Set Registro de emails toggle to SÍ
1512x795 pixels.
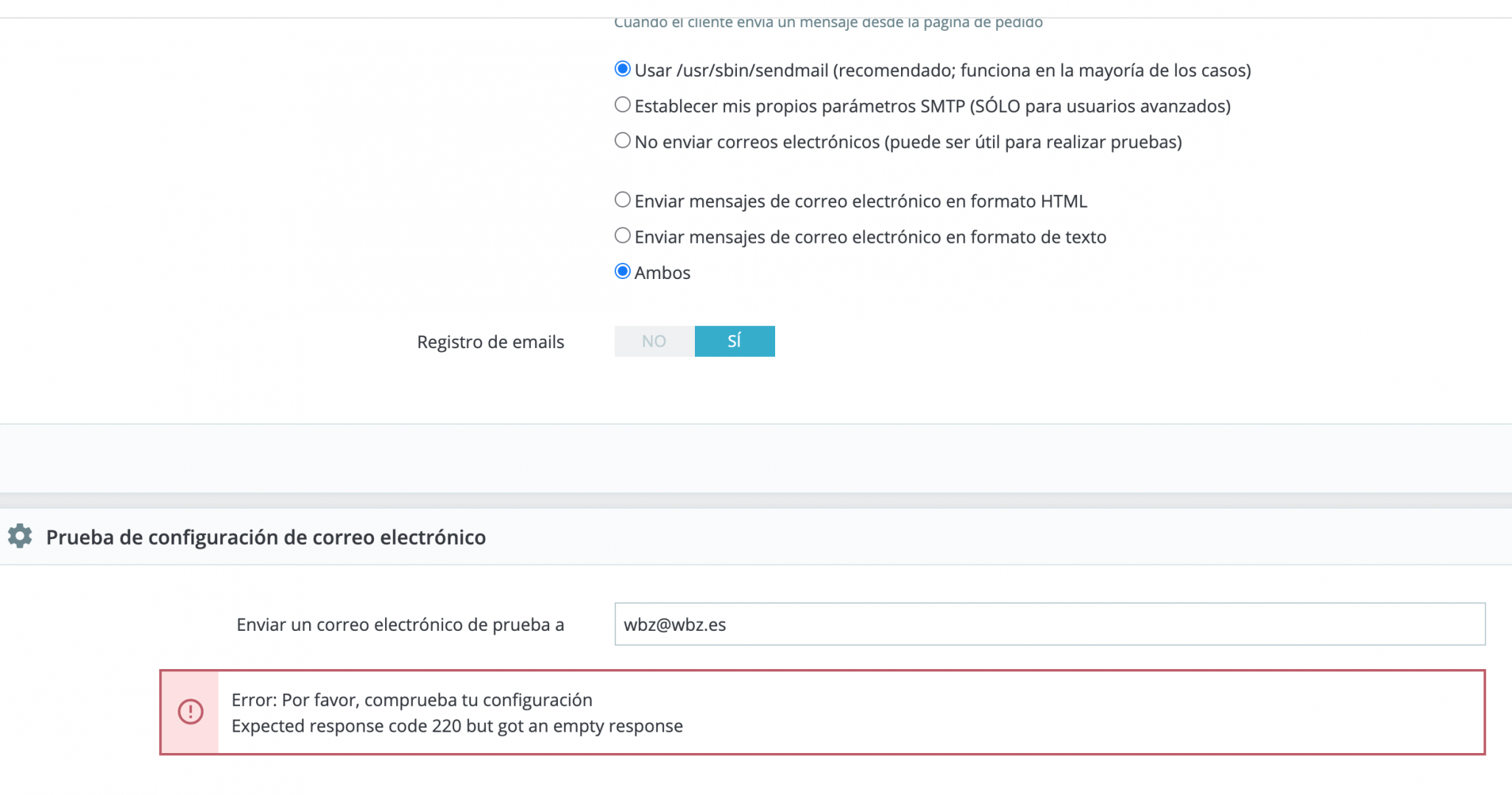[x=735, y=342]
